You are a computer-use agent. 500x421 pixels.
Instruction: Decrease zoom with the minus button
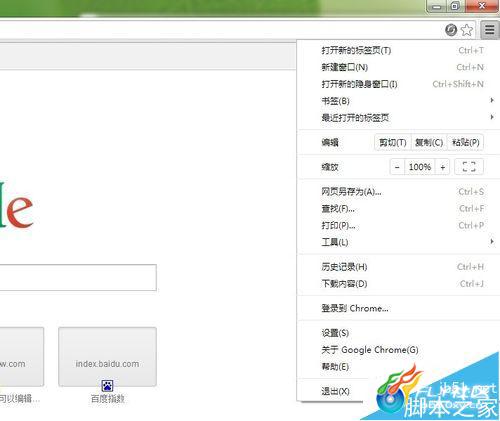coord(397,167)
